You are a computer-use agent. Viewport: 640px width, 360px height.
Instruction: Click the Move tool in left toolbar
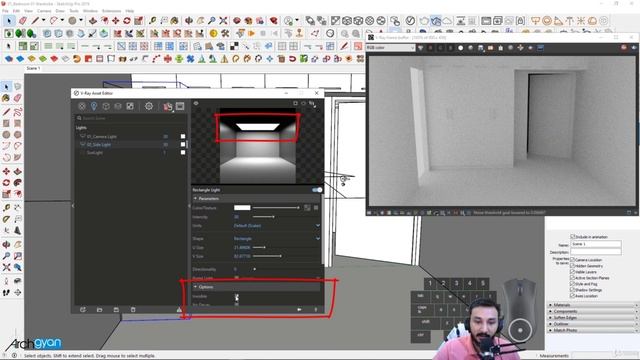click(6, 171)
